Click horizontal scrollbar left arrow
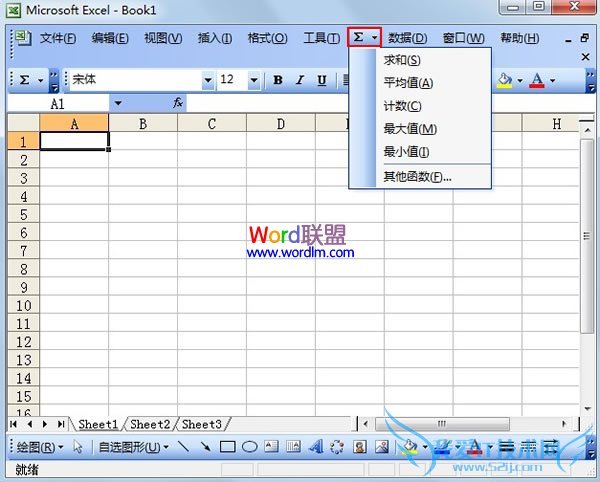 (x=366, y=423)
